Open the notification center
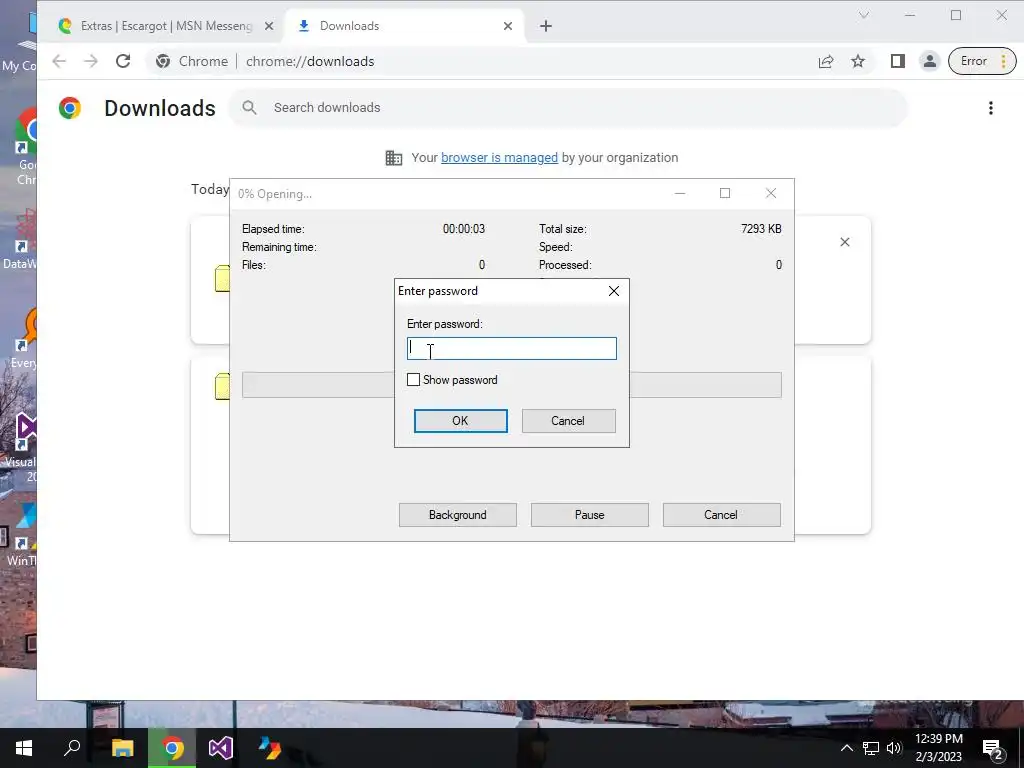The width and height of the screenshot is (1024, 768). point(993,748)
